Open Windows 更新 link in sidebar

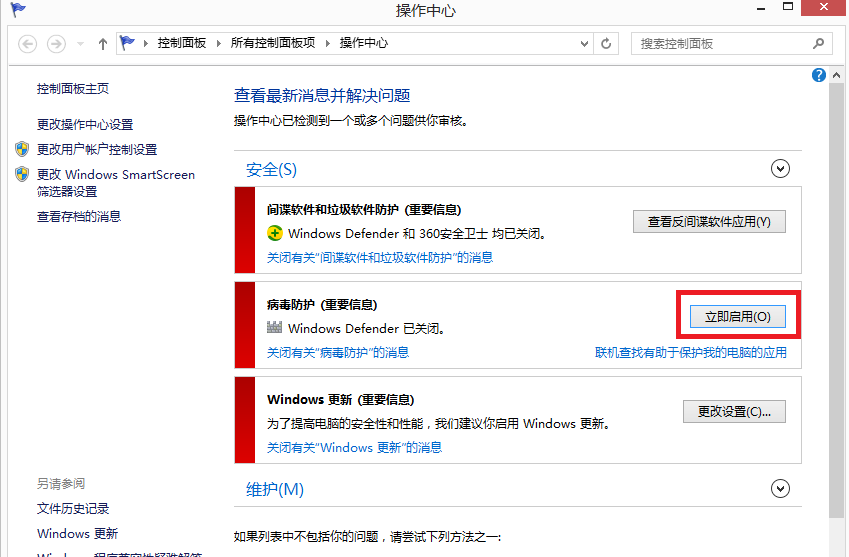pos(77,534)
